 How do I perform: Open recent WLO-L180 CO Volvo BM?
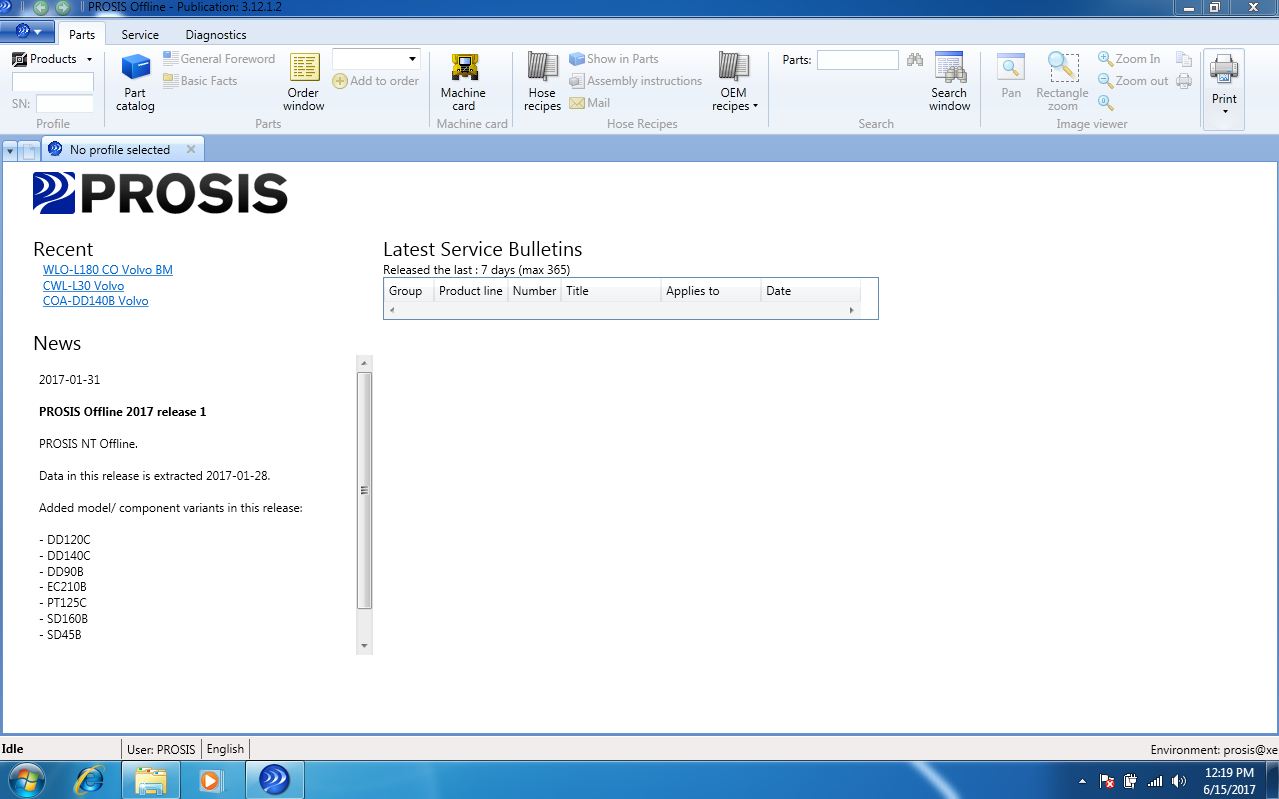108,270
